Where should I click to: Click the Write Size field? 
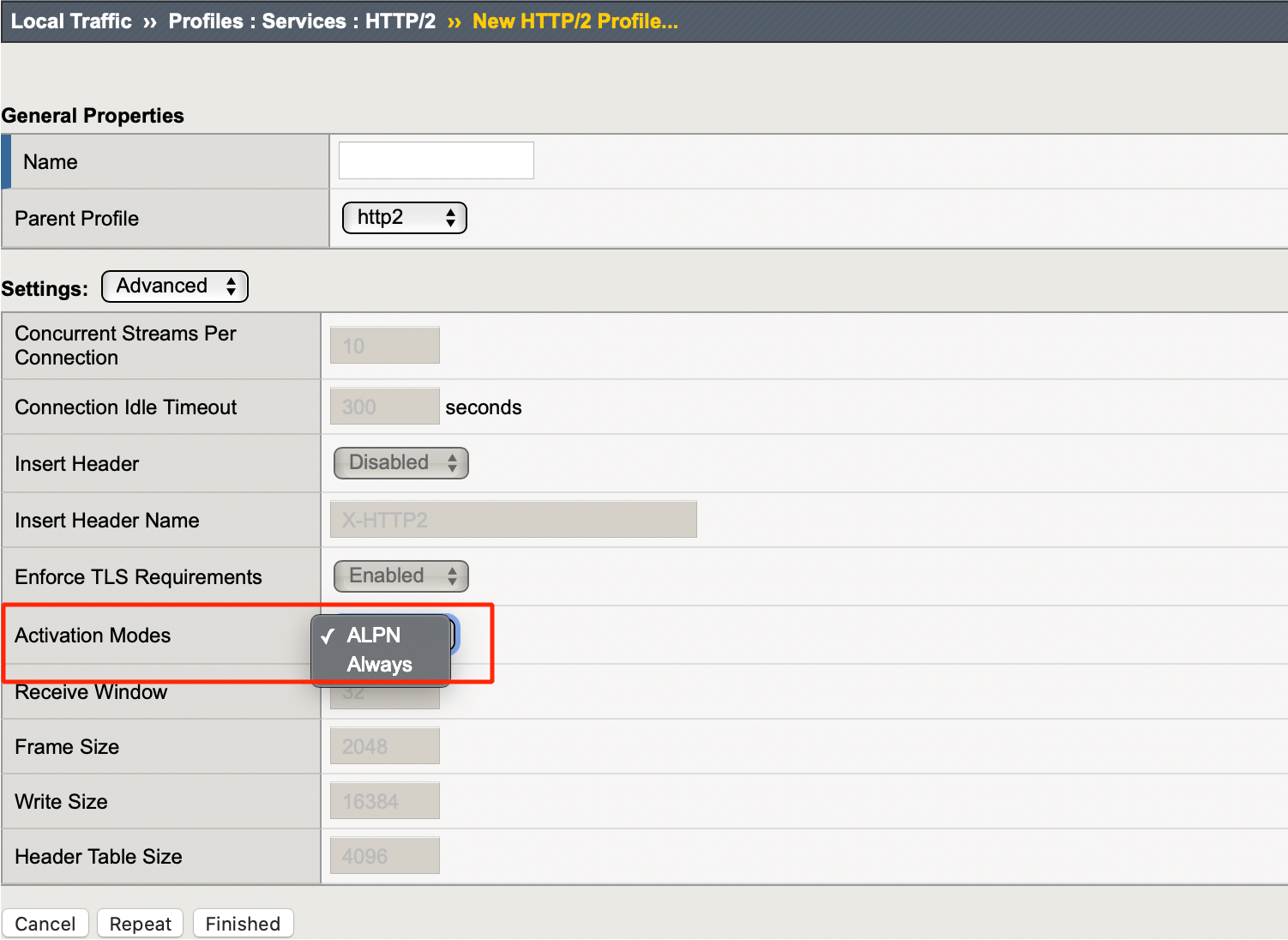coord(384,801)
